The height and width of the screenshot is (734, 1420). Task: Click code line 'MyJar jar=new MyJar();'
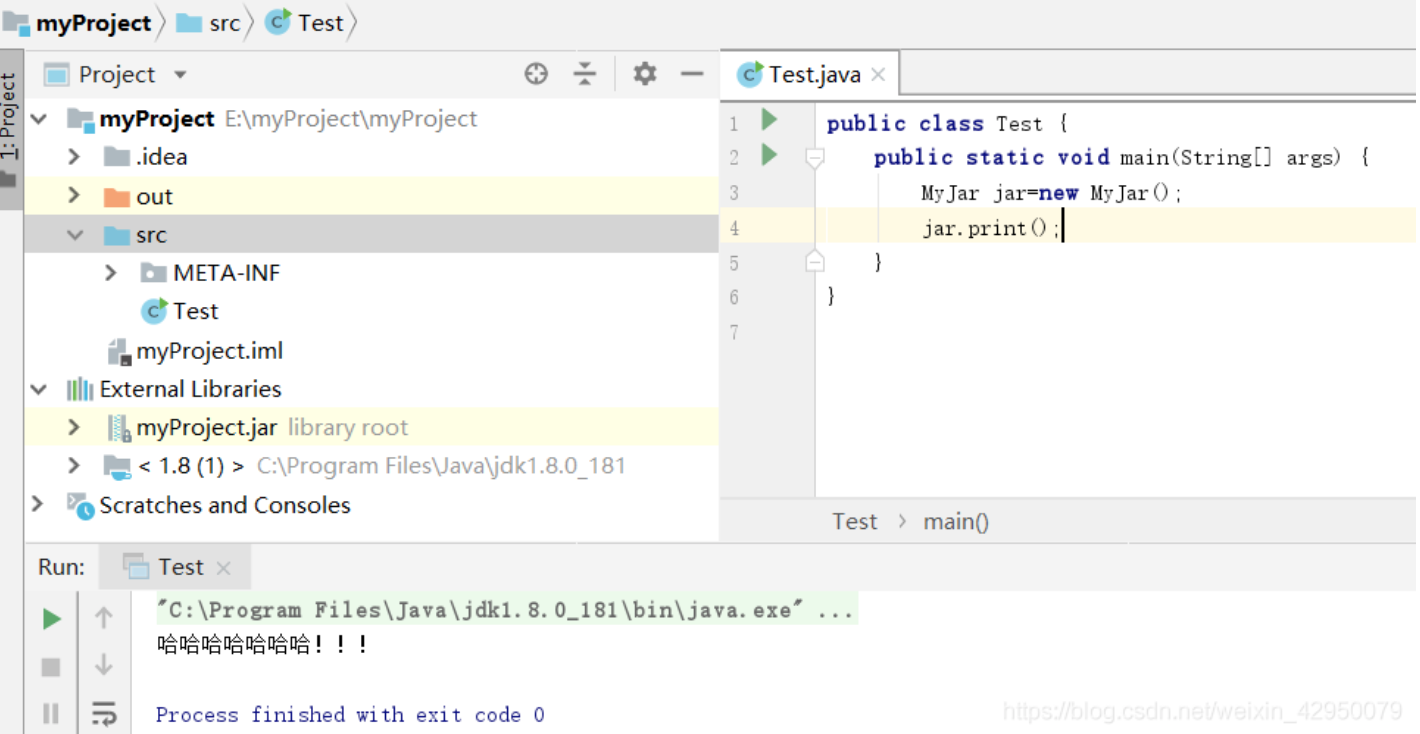point(1051,193)
